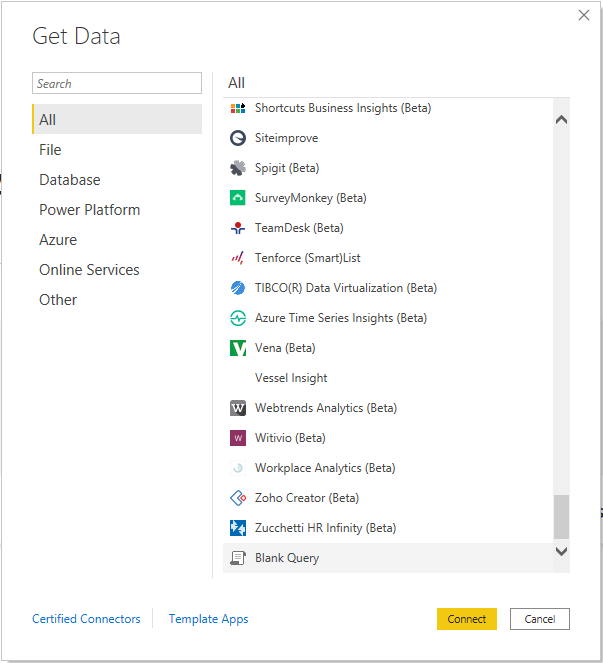The image size is (603, 663).
Task: Click the Spigit puzzle-piece icon
Action: 238,168
